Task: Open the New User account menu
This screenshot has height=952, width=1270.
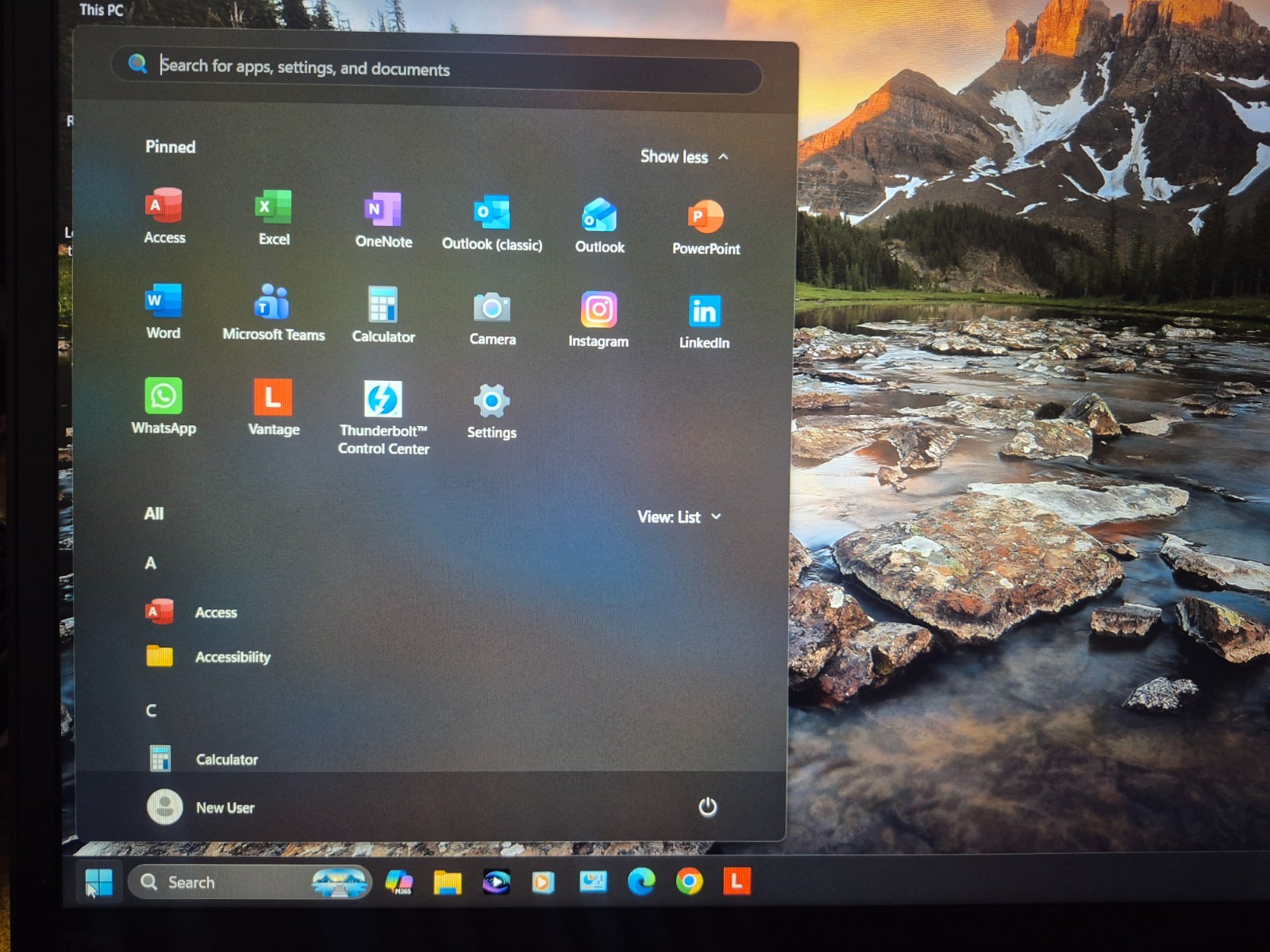Action: click(x=202, y=808)
